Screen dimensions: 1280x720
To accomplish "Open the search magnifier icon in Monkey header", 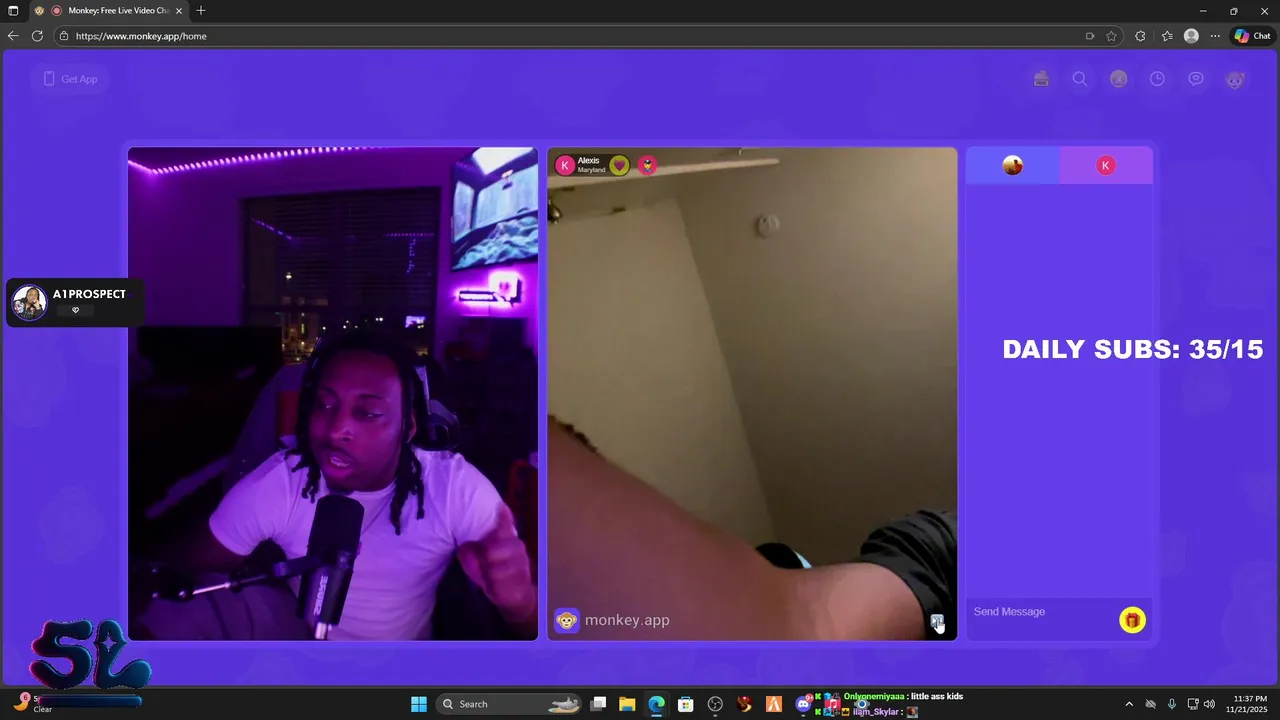I will [x=1080, y=79].
